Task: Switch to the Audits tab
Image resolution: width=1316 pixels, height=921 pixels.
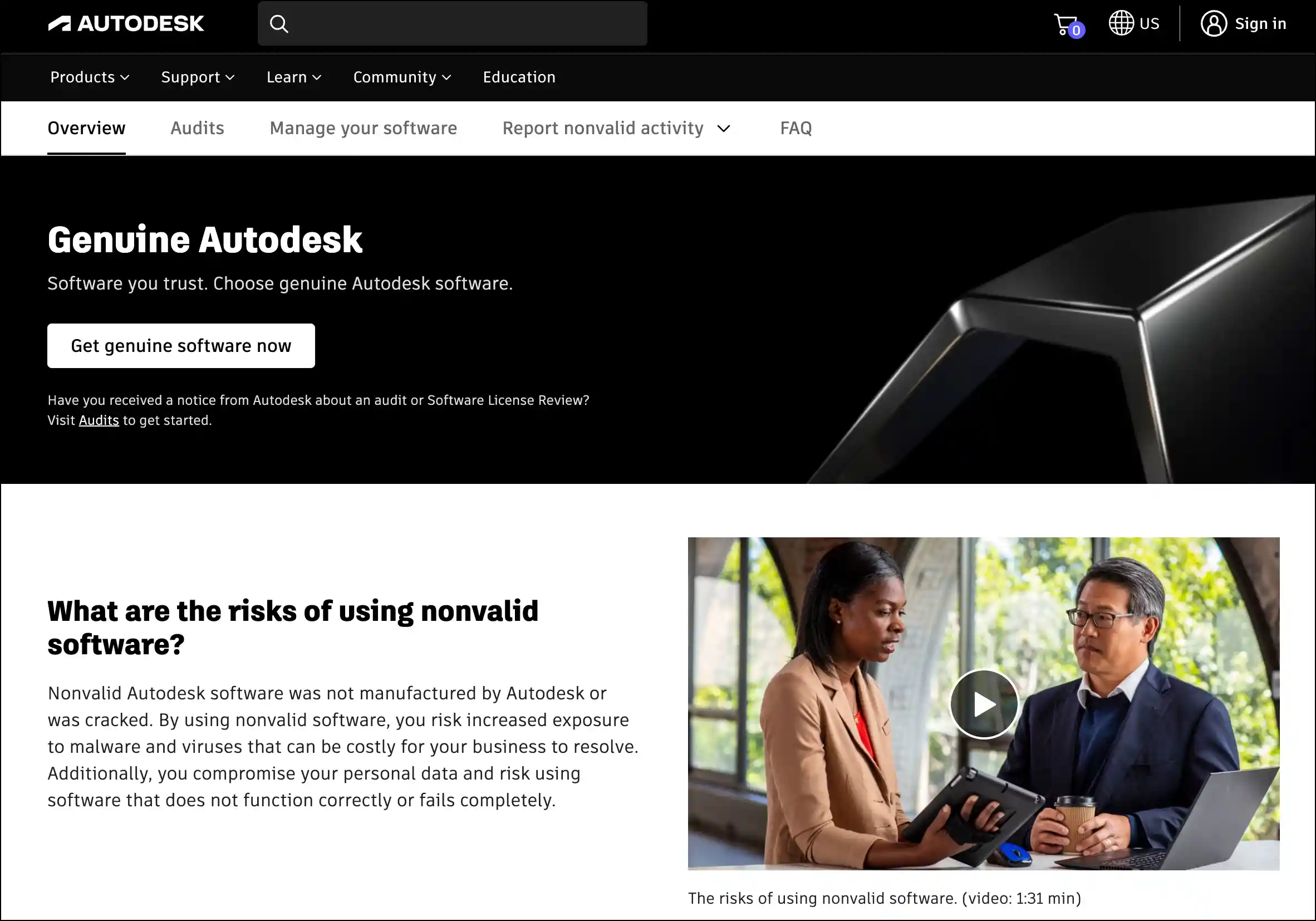Action: [197, 128]
